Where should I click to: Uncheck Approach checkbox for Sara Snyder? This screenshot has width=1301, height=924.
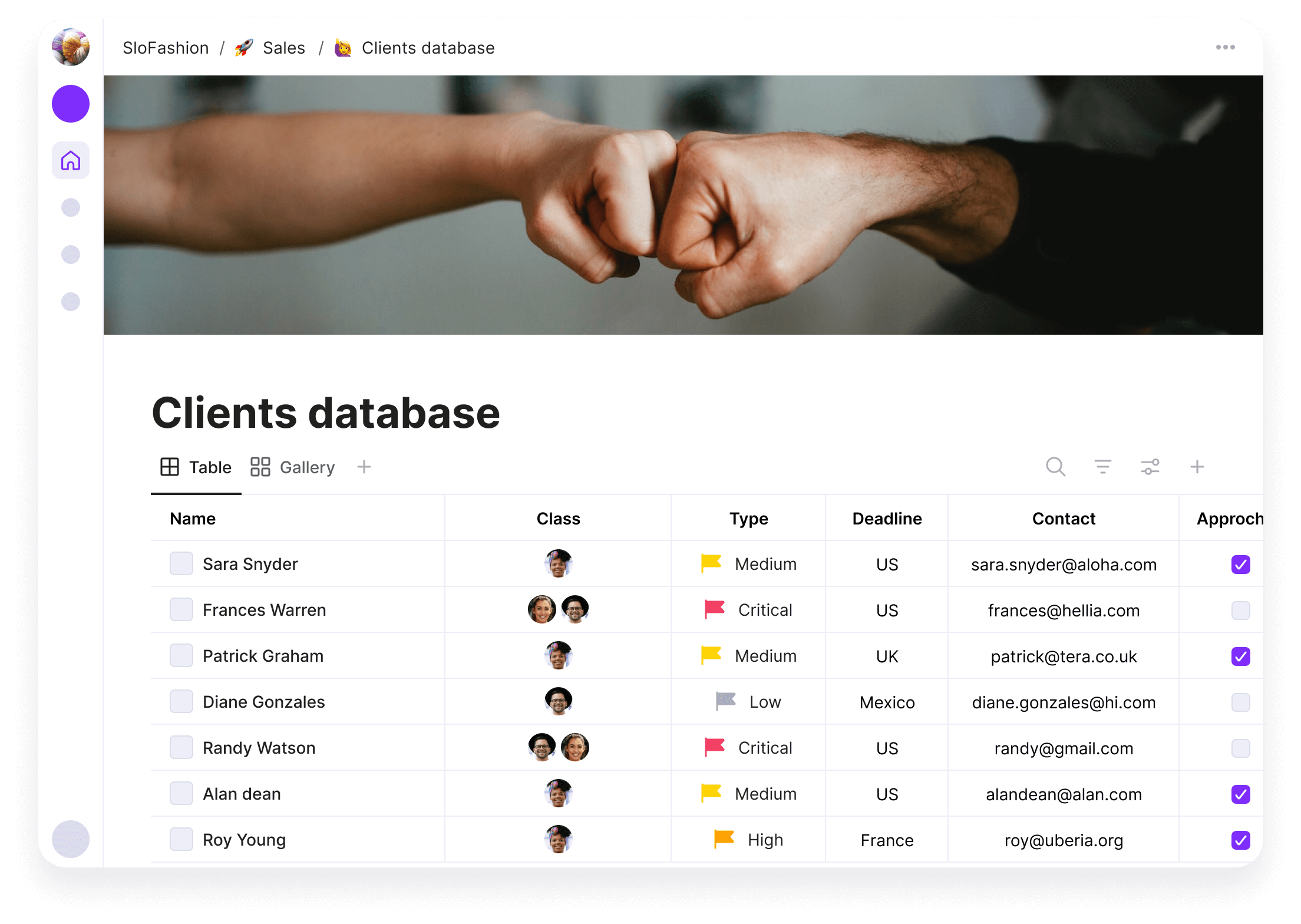point(1240,564)
